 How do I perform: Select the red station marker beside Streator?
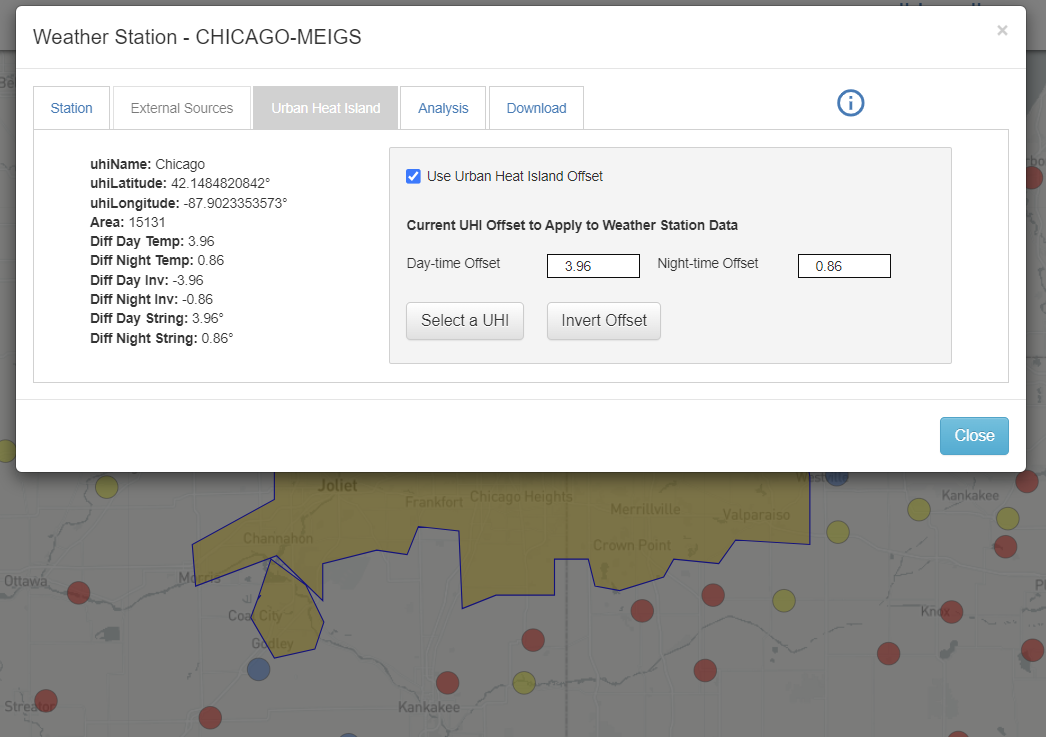(x=46, y=700)
